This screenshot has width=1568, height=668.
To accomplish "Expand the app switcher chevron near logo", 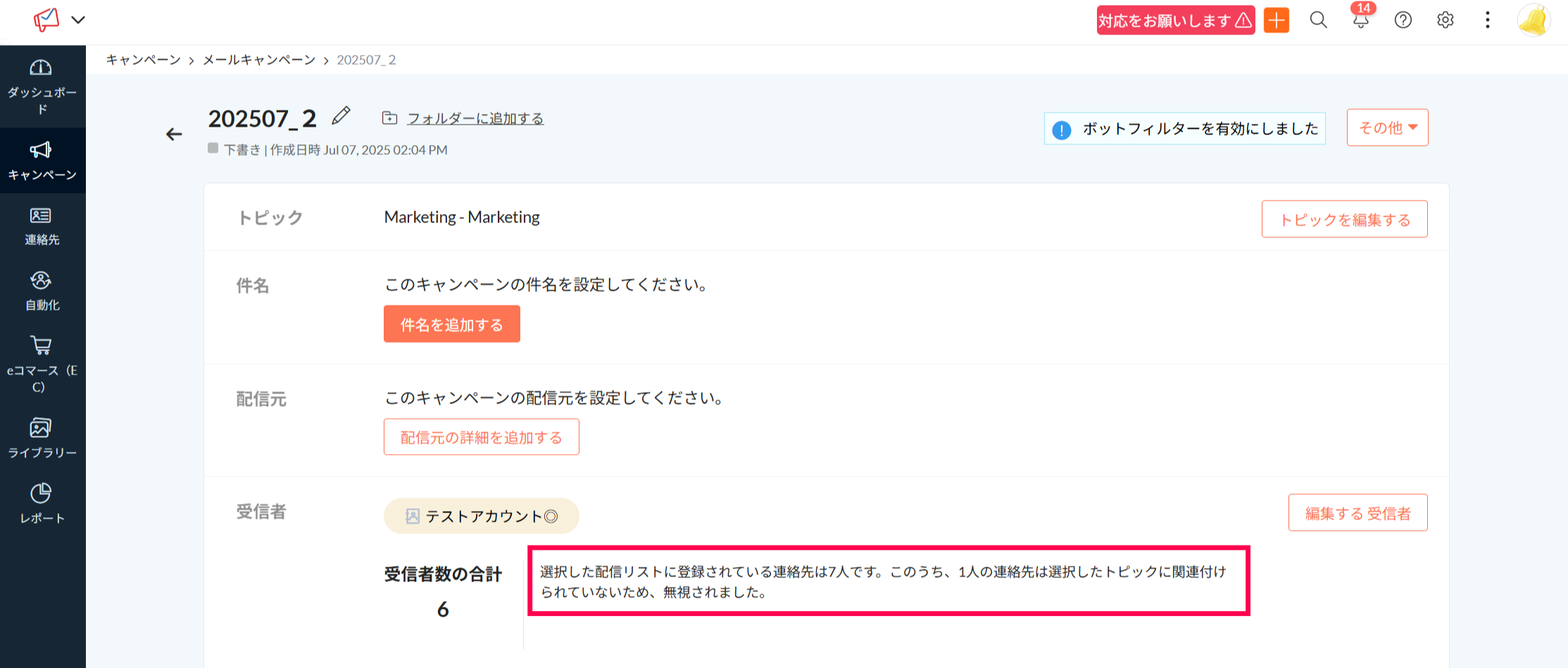I will (x=78, y=20).
